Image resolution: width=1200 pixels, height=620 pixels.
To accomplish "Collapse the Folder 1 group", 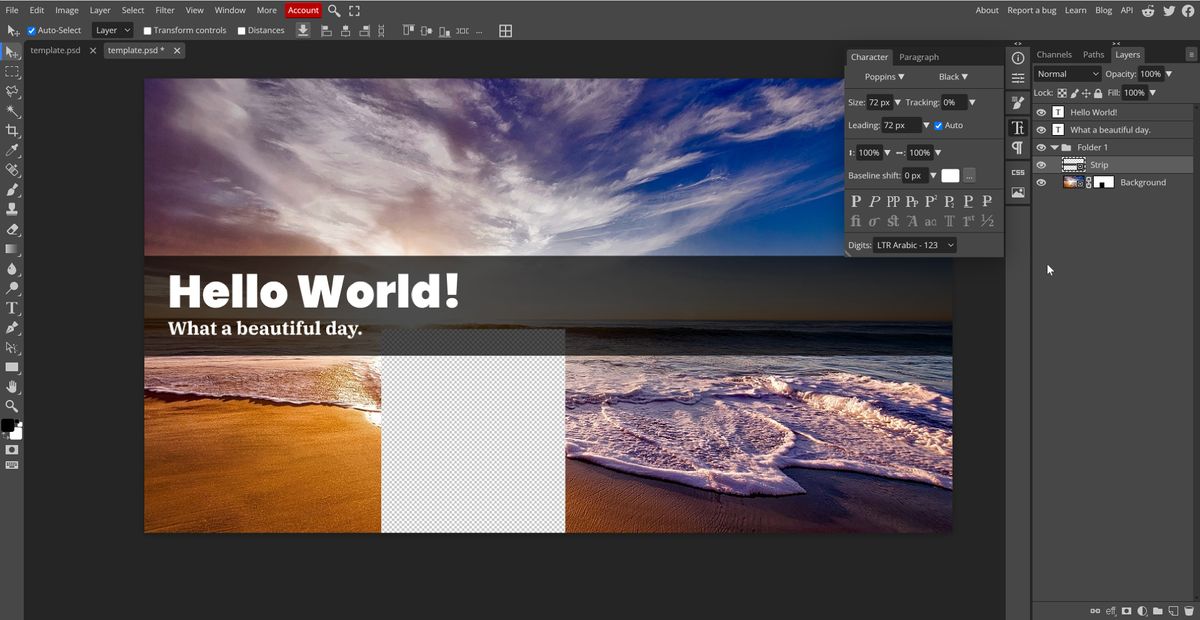I will 1054,148.
